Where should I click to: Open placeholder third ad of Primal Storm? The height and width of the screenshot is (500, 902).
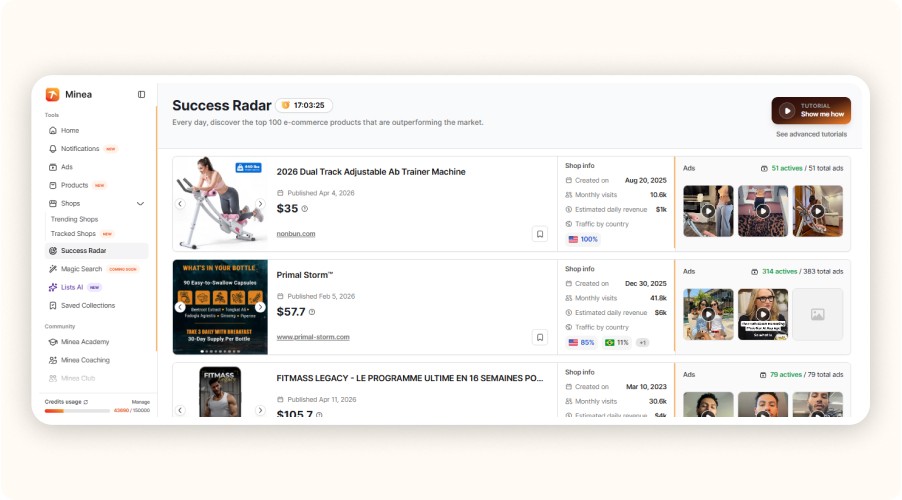coord(817,314)
